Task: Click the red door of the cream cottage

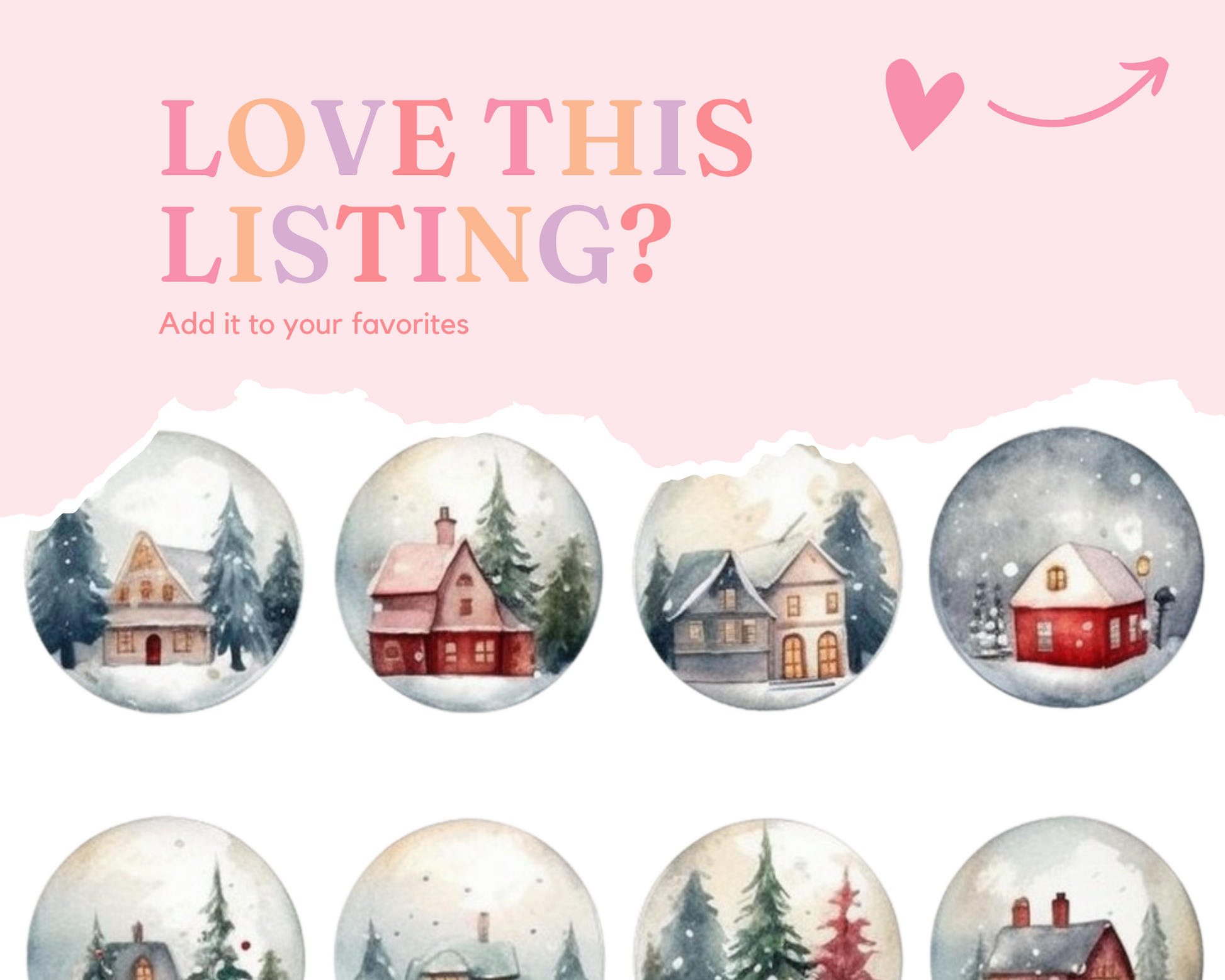Action: (153, 650)
